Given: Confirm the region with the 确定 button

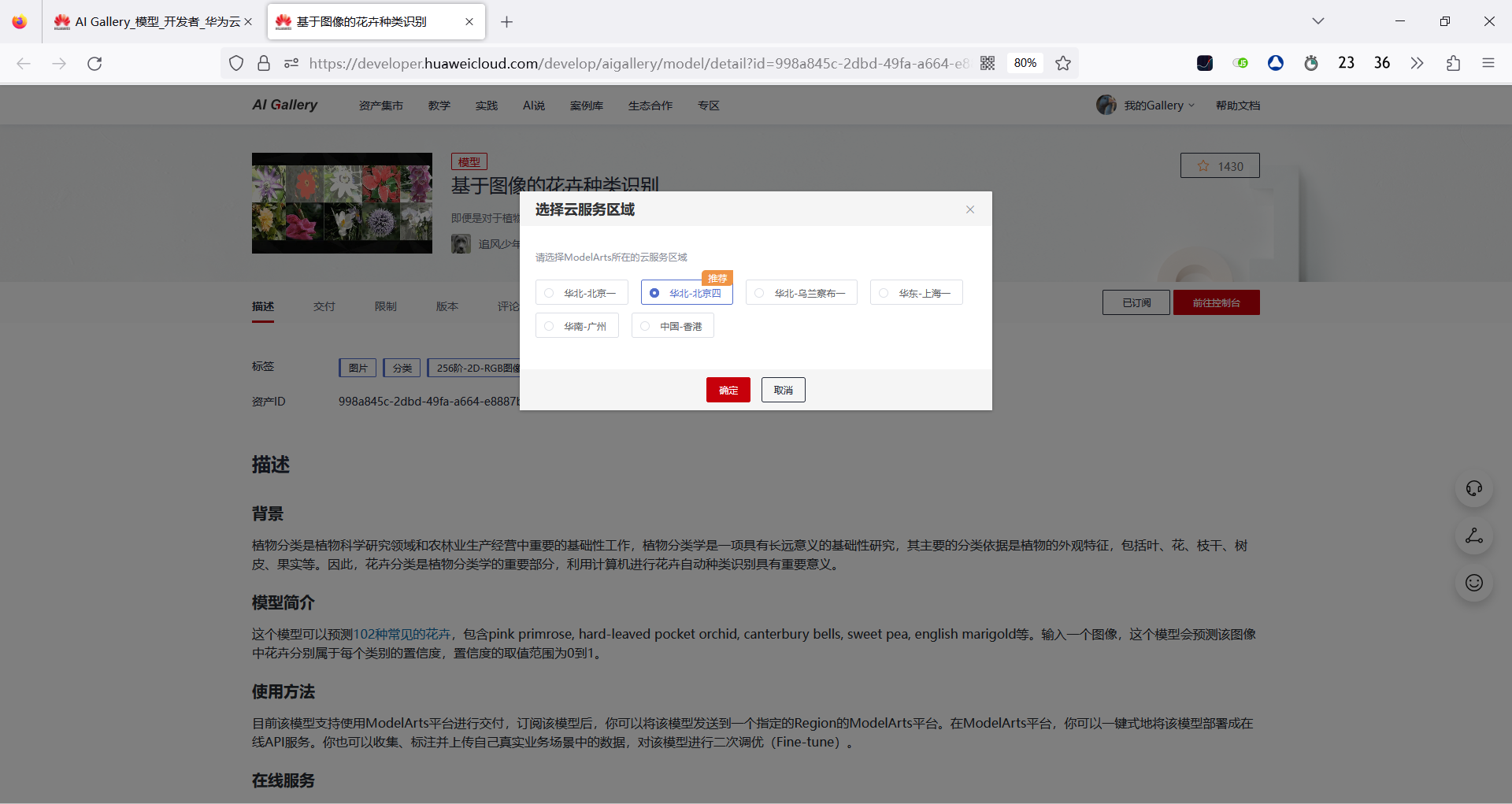Looking at the screenshot, I should pyautogui.click(x=728, y=389).
